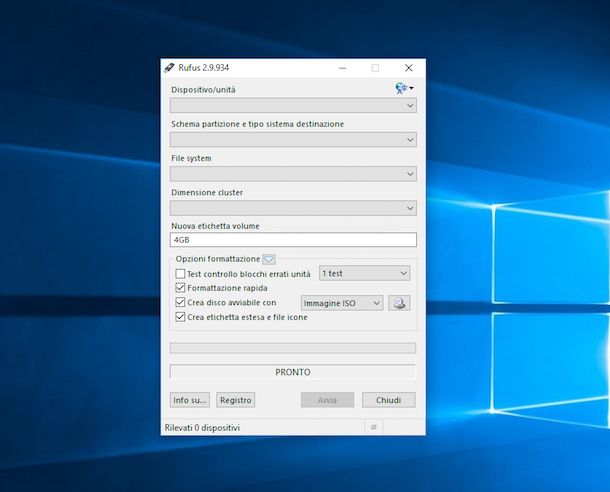Minimize the Rufus window
This screenshot has width=610, height=492.
click(343, 68)
